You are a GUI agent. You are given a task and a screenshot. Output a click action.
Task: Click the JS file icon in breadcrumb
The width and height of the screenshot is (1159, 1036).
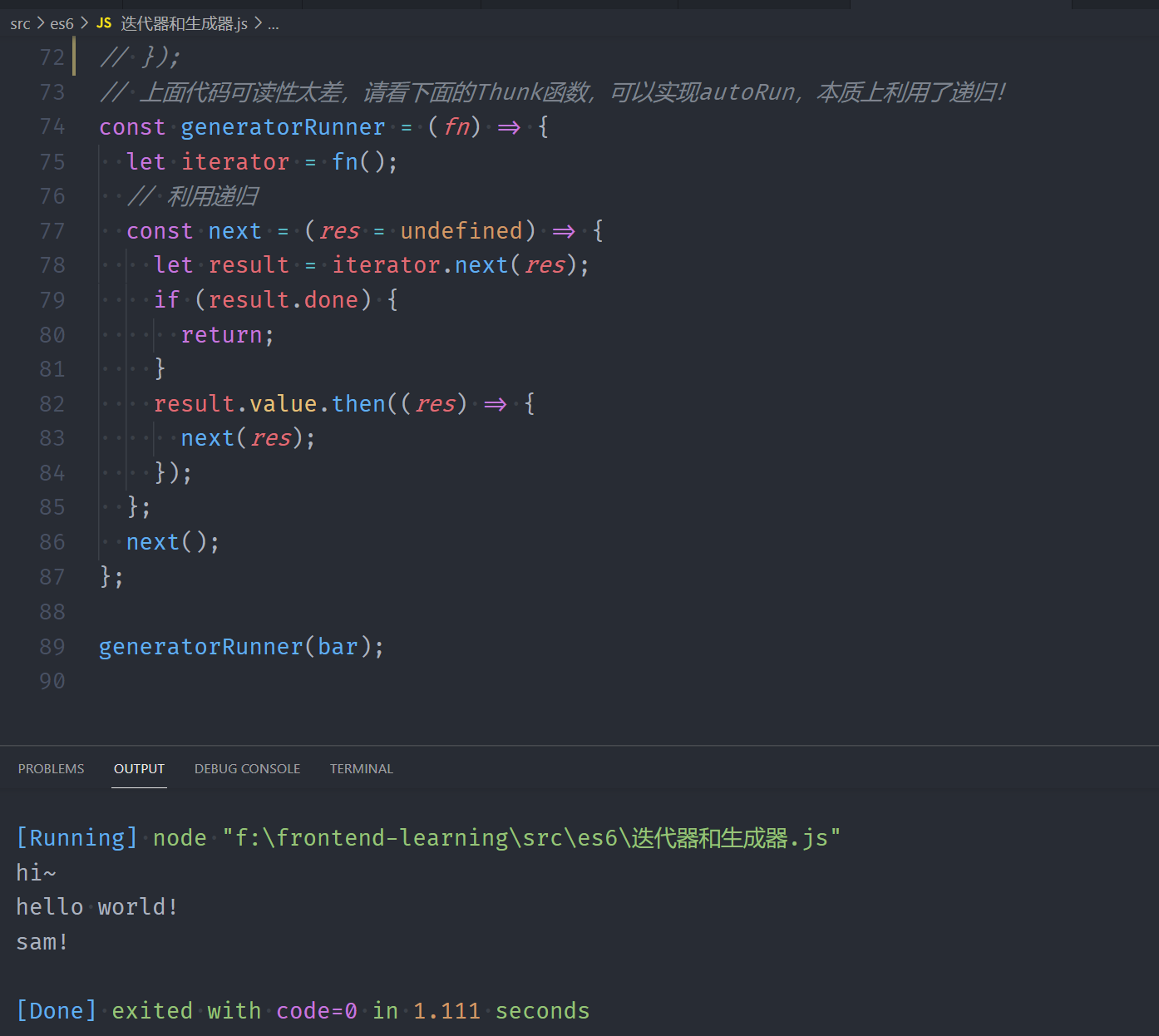(x=104, y=23)
